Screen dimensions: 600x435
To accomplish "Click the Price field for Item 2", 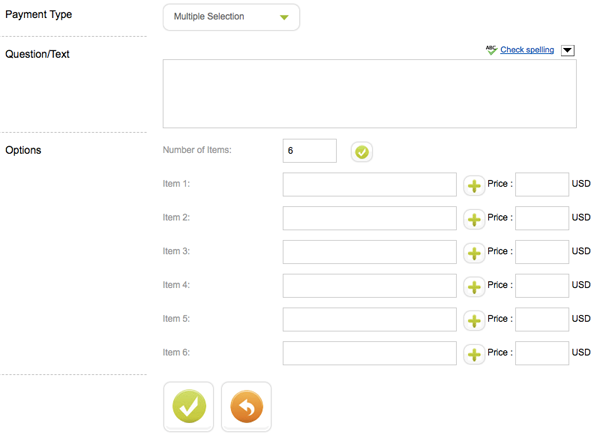I will pos(541,218).
